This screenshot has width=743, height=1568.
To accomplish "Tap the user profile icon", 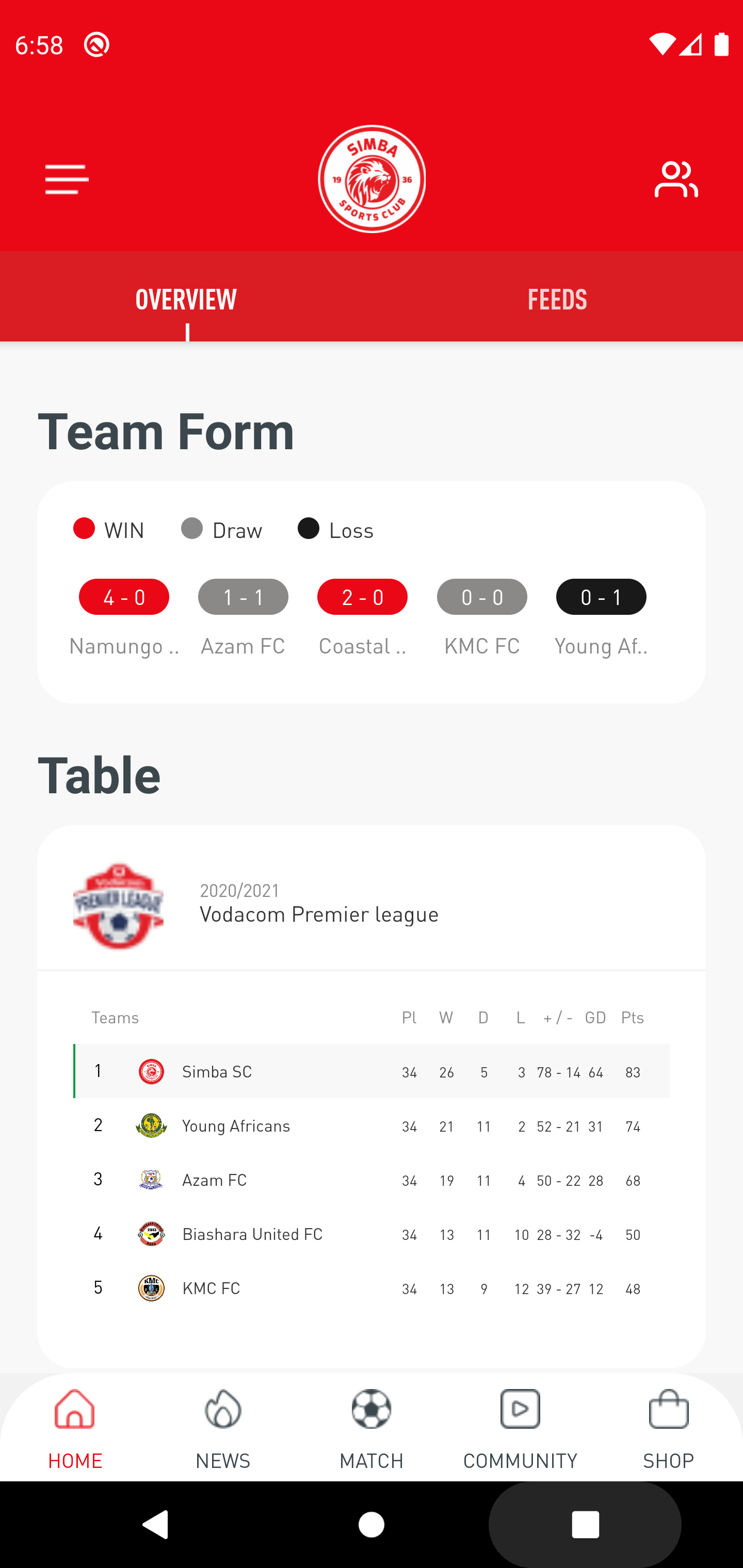I will tap(676, 179).
